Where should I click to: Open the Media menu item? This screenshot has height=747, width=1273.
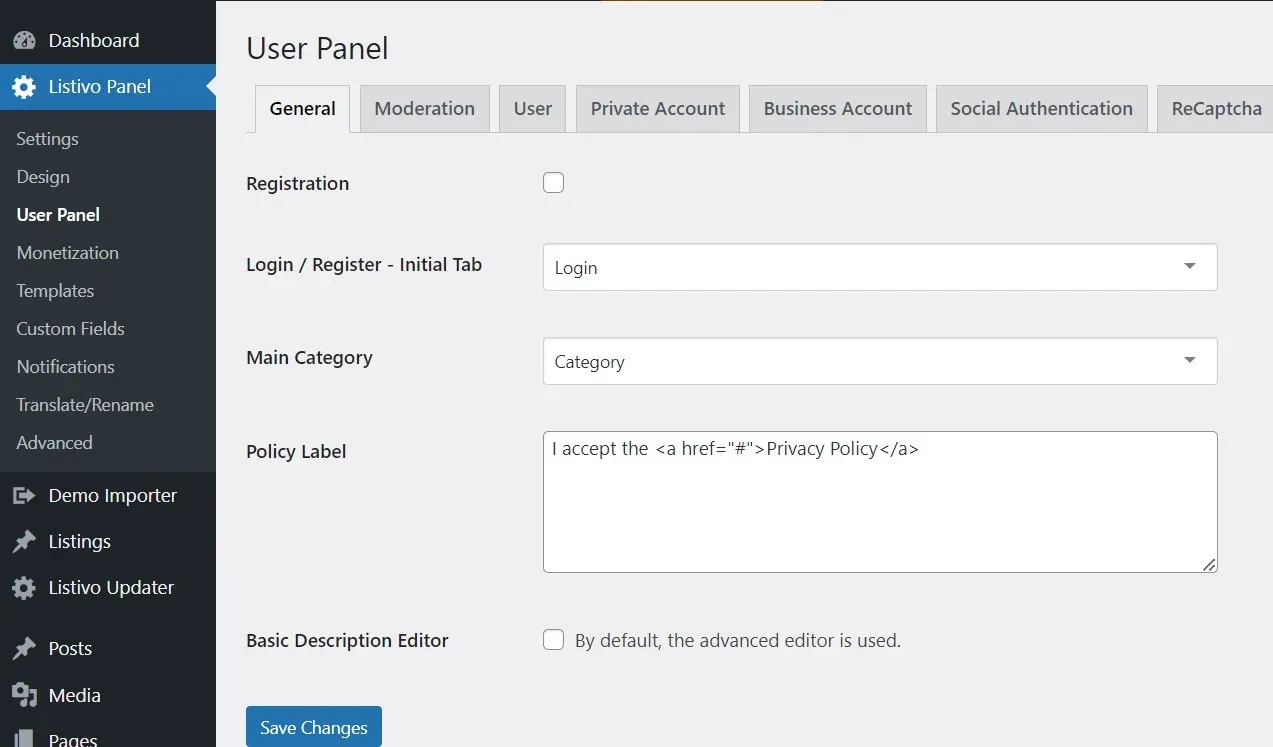[x=108, y=695]
